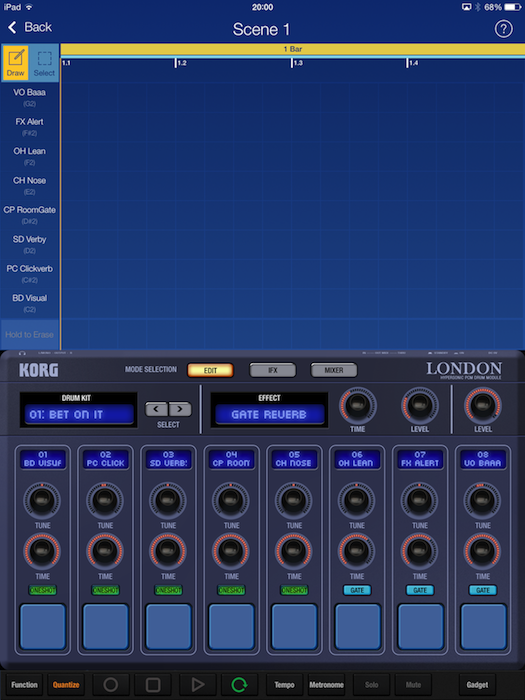The image size is (525, 700).
Task: Toggle the Quantize button
Action: pyautogui.click(x=66, y=684)
